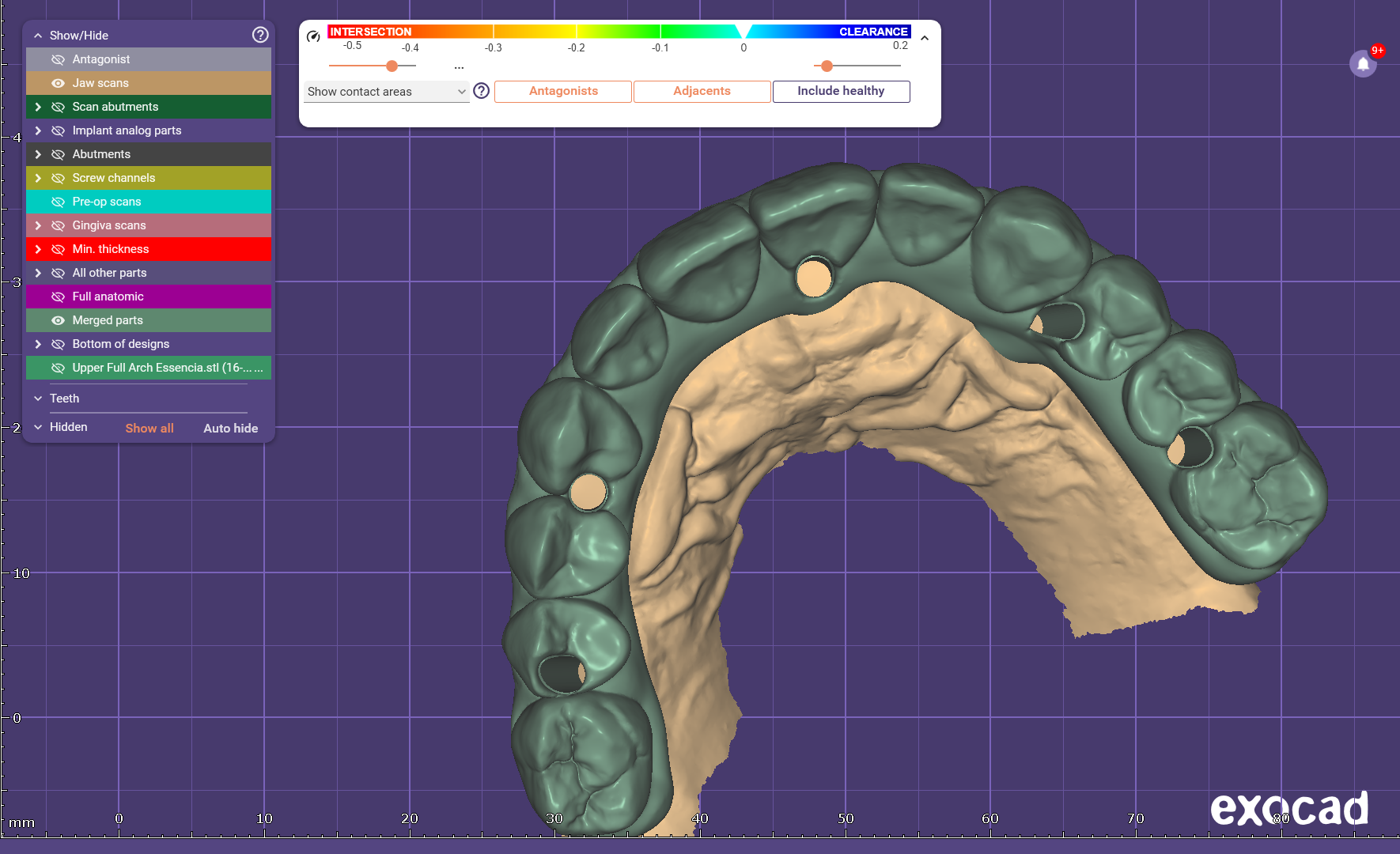
Task: Toggle Pre-op scans visibility eye icon
Action: pos(58,202)
